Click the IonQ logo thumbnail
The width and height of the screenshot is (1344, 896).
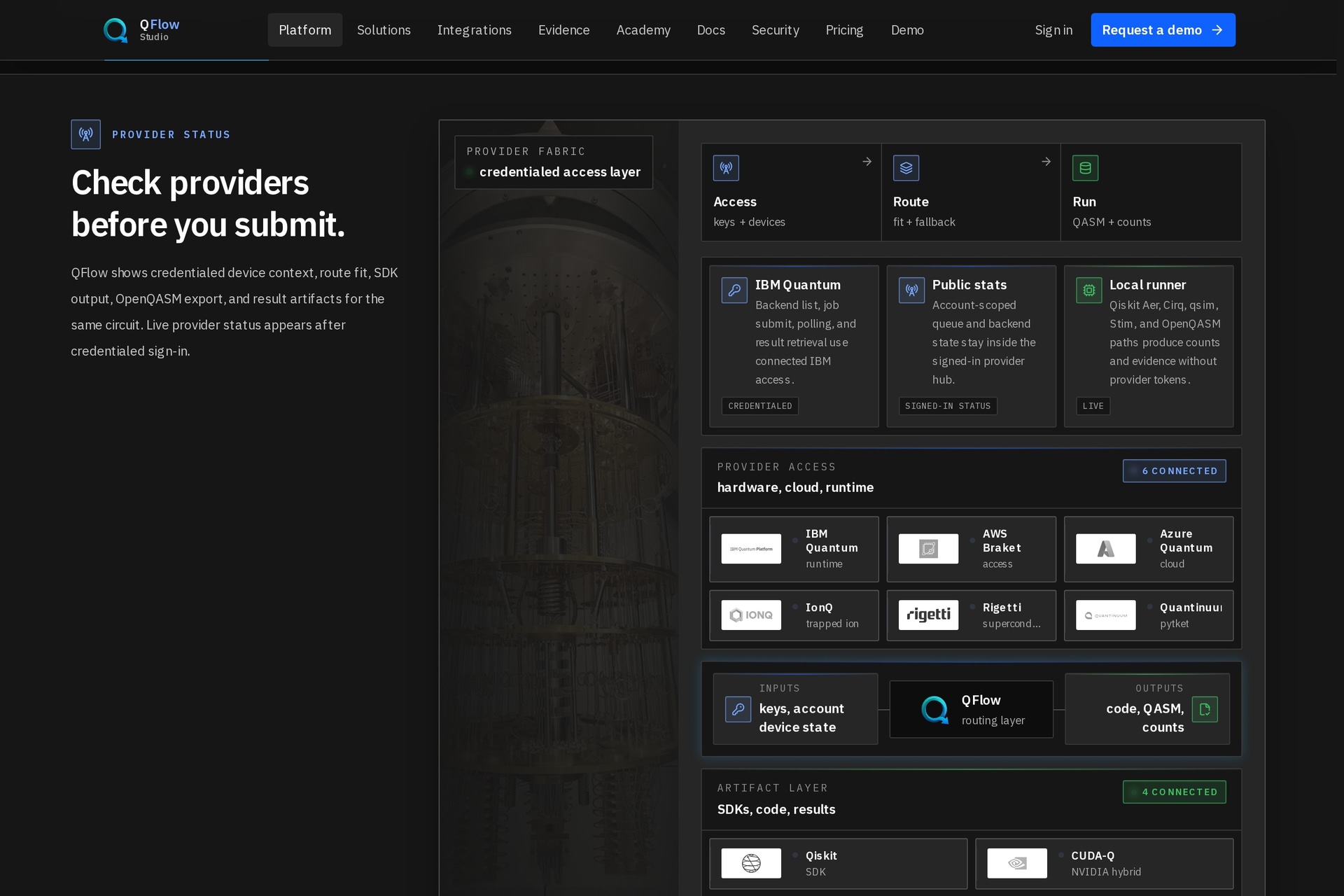pos(751,615)
